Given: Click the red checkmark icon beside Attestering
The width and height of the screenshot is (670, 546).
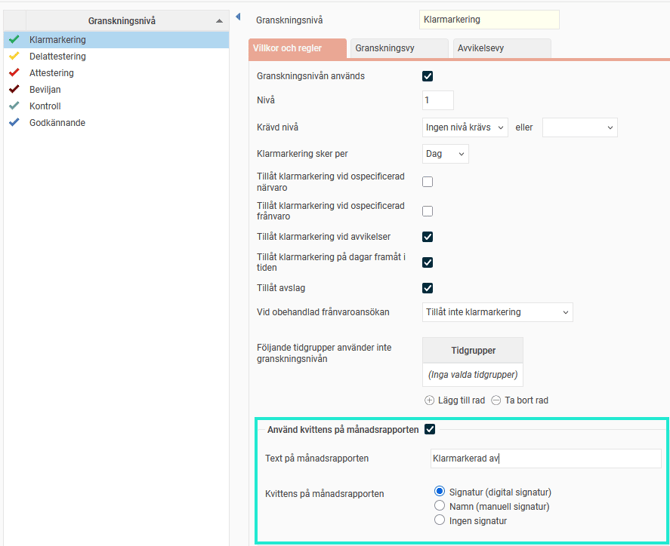Looking at the screenshot, I should click(13, 73).
